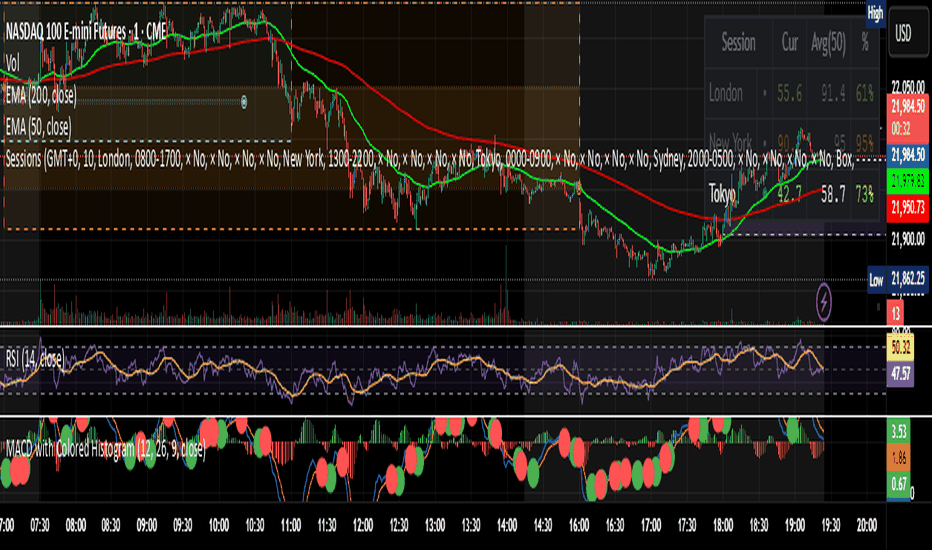
Task: Click the 22,050.00 price scale value
Action: (908, 87)
